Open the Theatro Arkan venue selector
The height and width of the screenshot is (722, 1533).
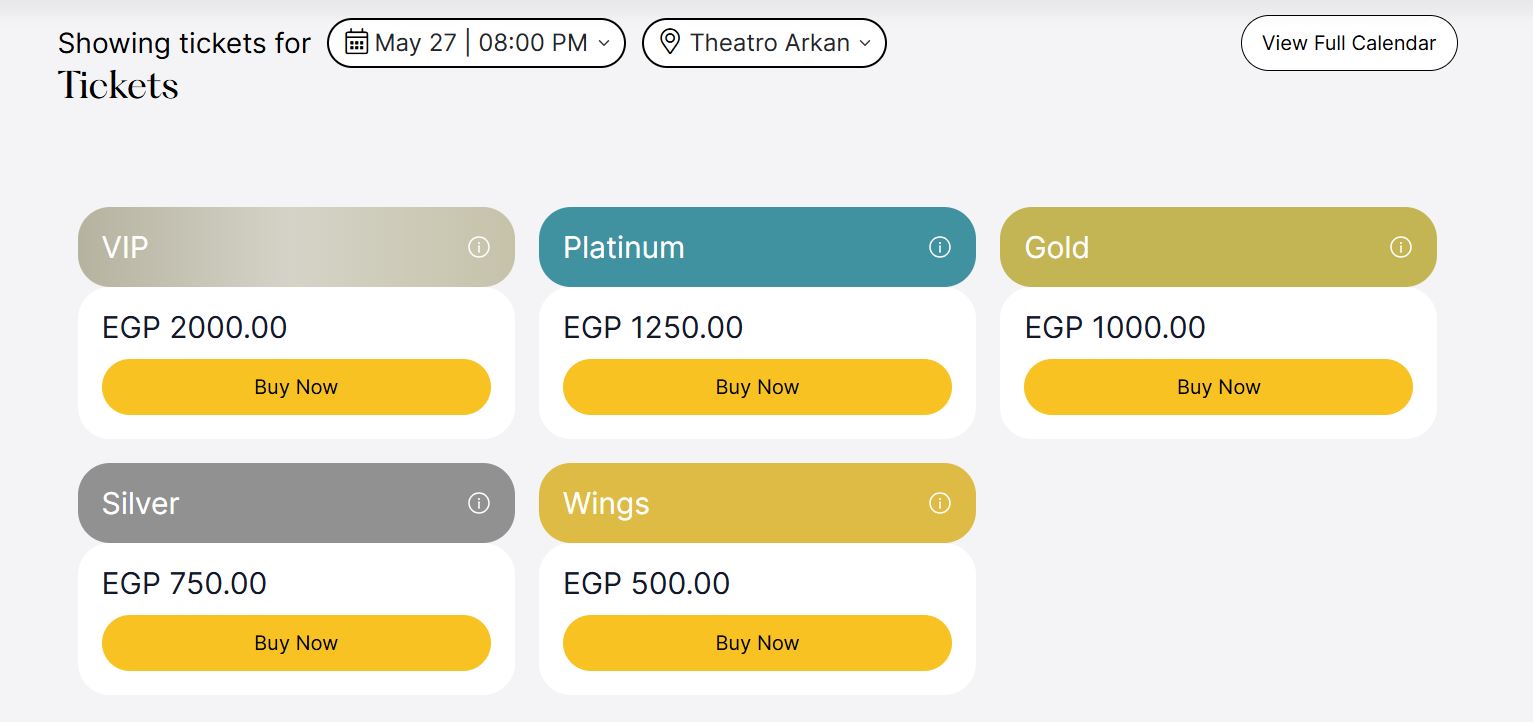coord(764,43)
